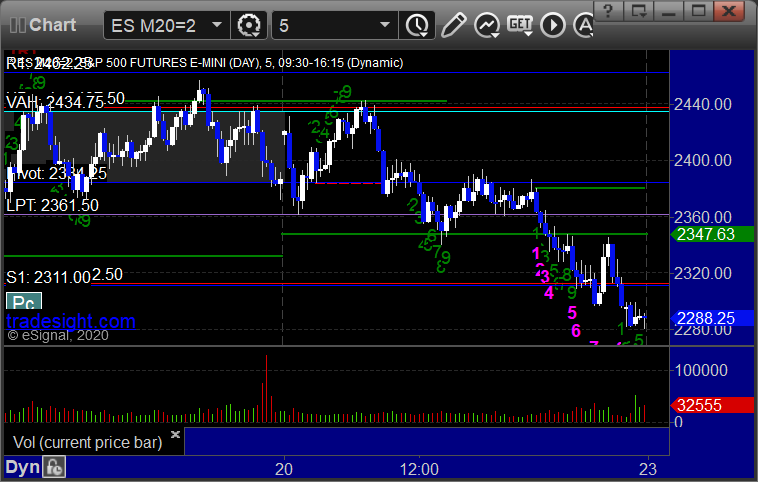Click the magenta count number 5
Image resolution: width=758 pixels, height=482 pixels.
pyautogui.click(x=572, y=313)
